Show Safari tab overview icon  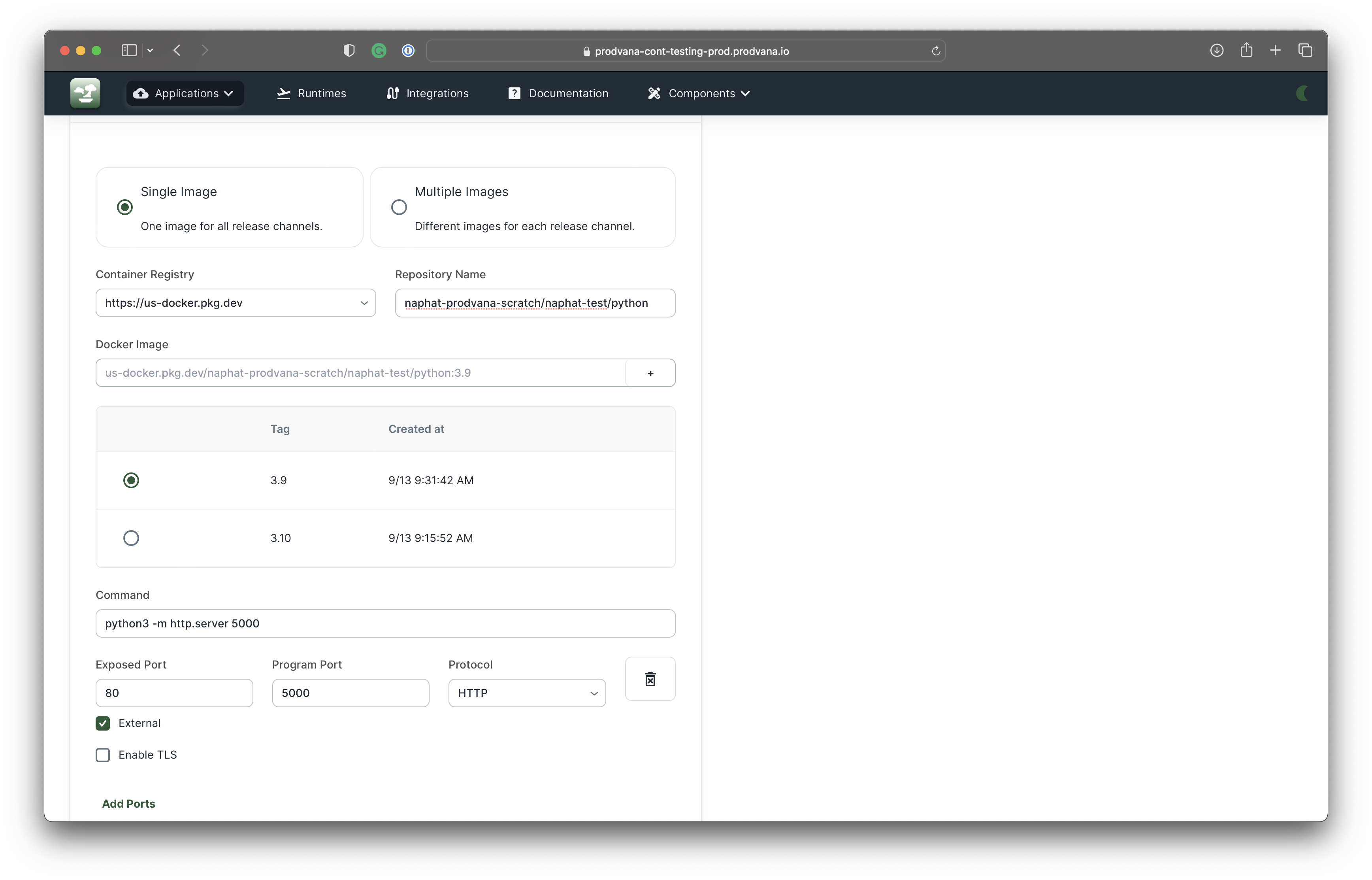(x=1305, y=50)
